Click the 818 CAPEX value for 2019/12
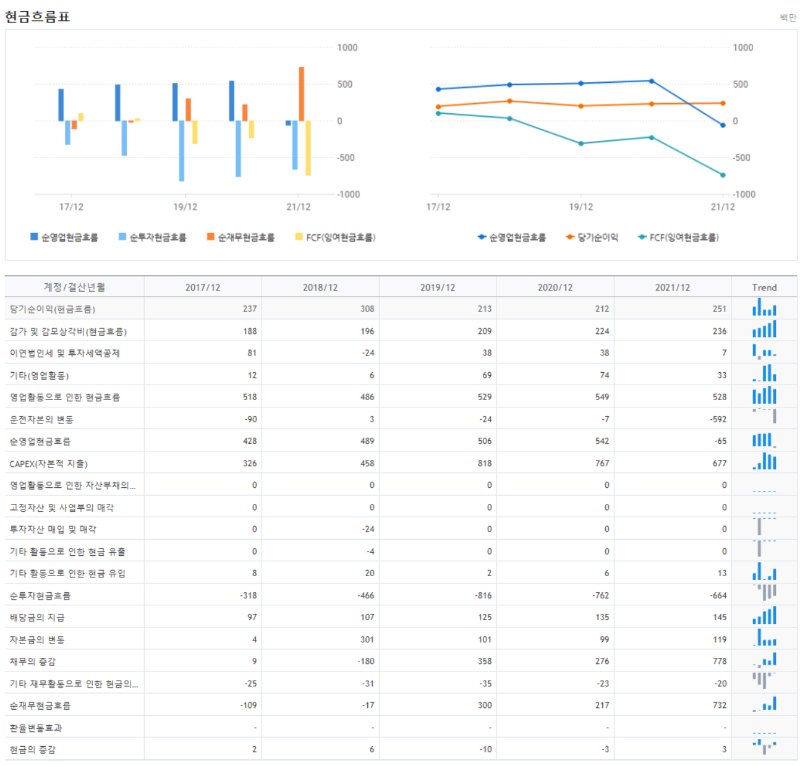This screenshot has width=800, height=766. click(x=485, y=463)
